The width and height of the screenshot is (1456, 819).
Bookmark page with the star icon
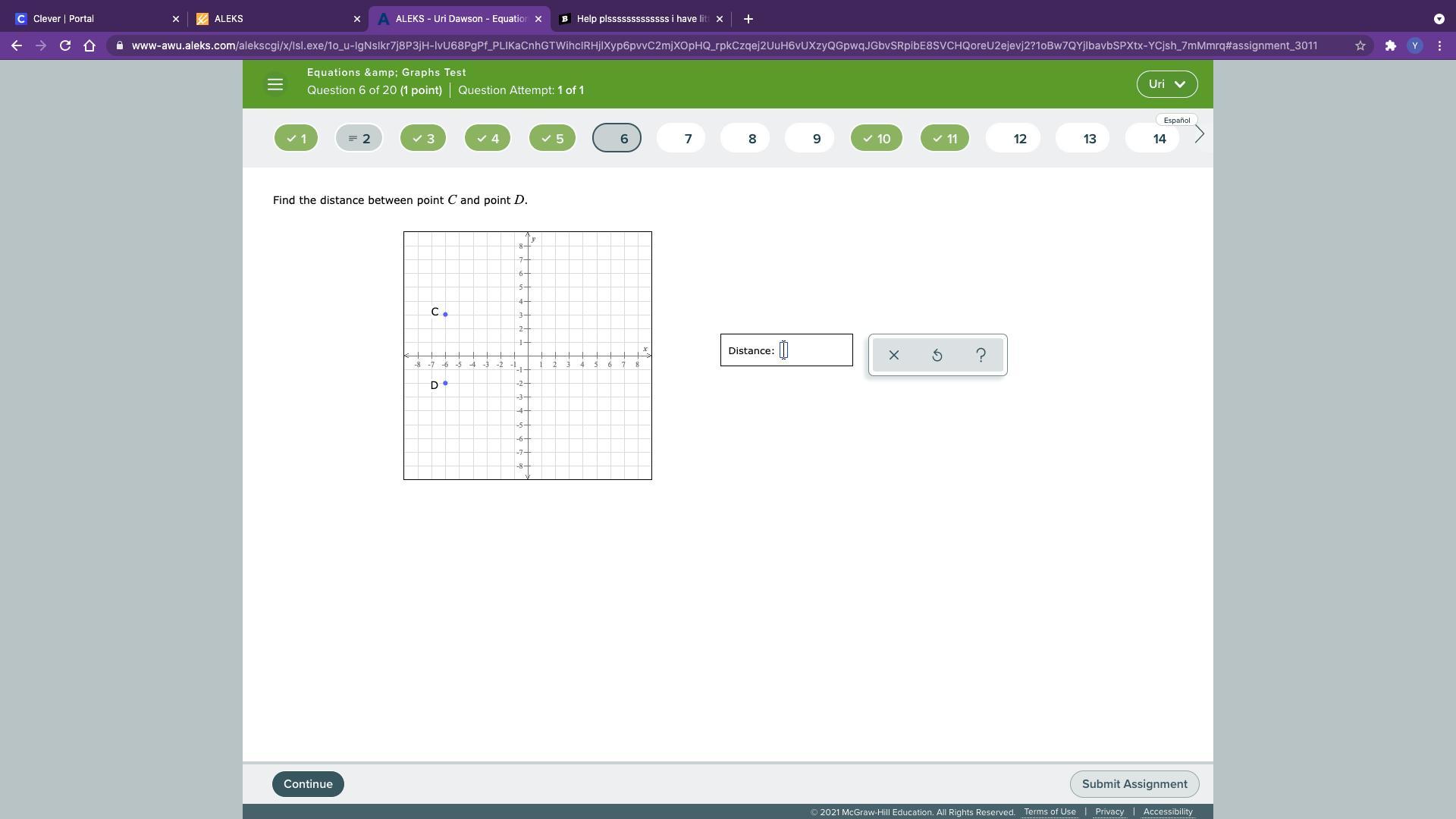click(x=1360, y=45)
